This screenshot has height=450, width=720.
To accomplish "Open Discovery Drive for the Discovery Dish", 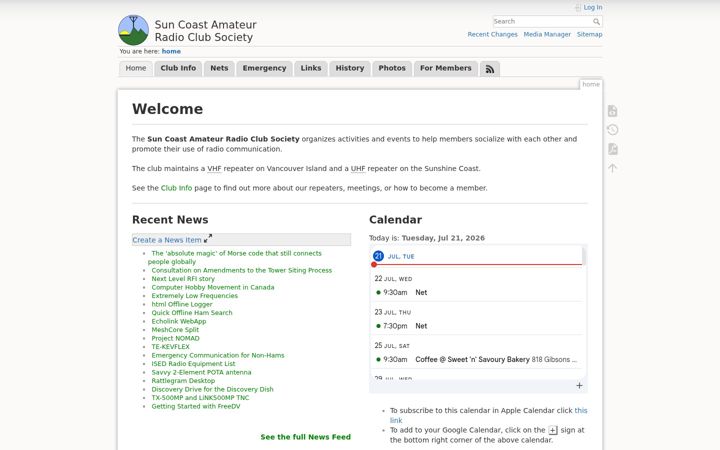I will (x=212, y=389).
